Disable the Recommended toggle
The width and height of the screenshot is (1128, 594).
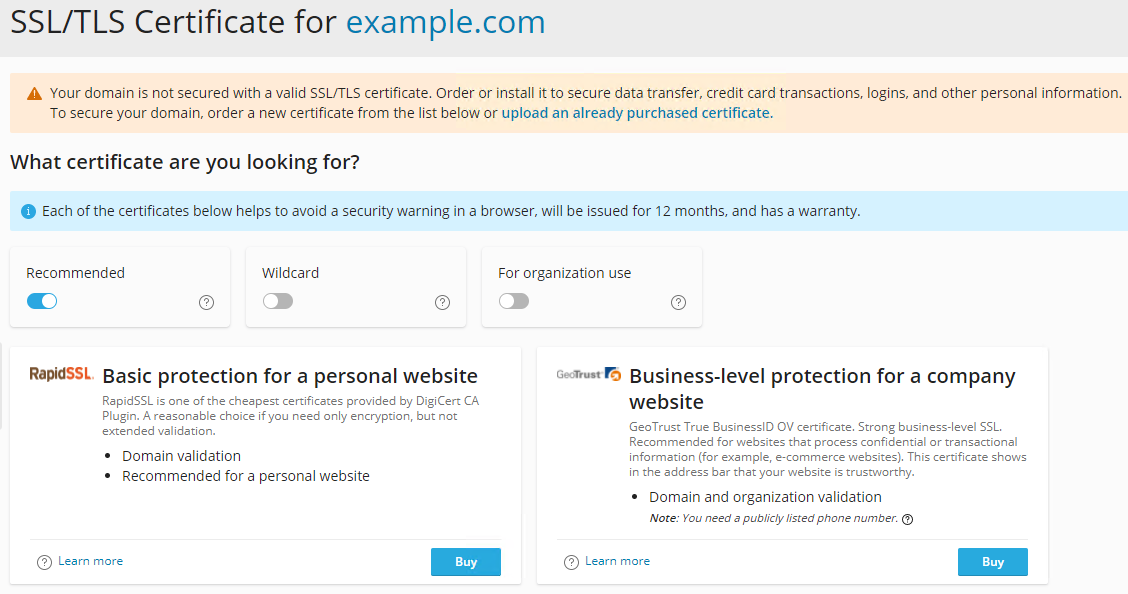coord(42,301)
